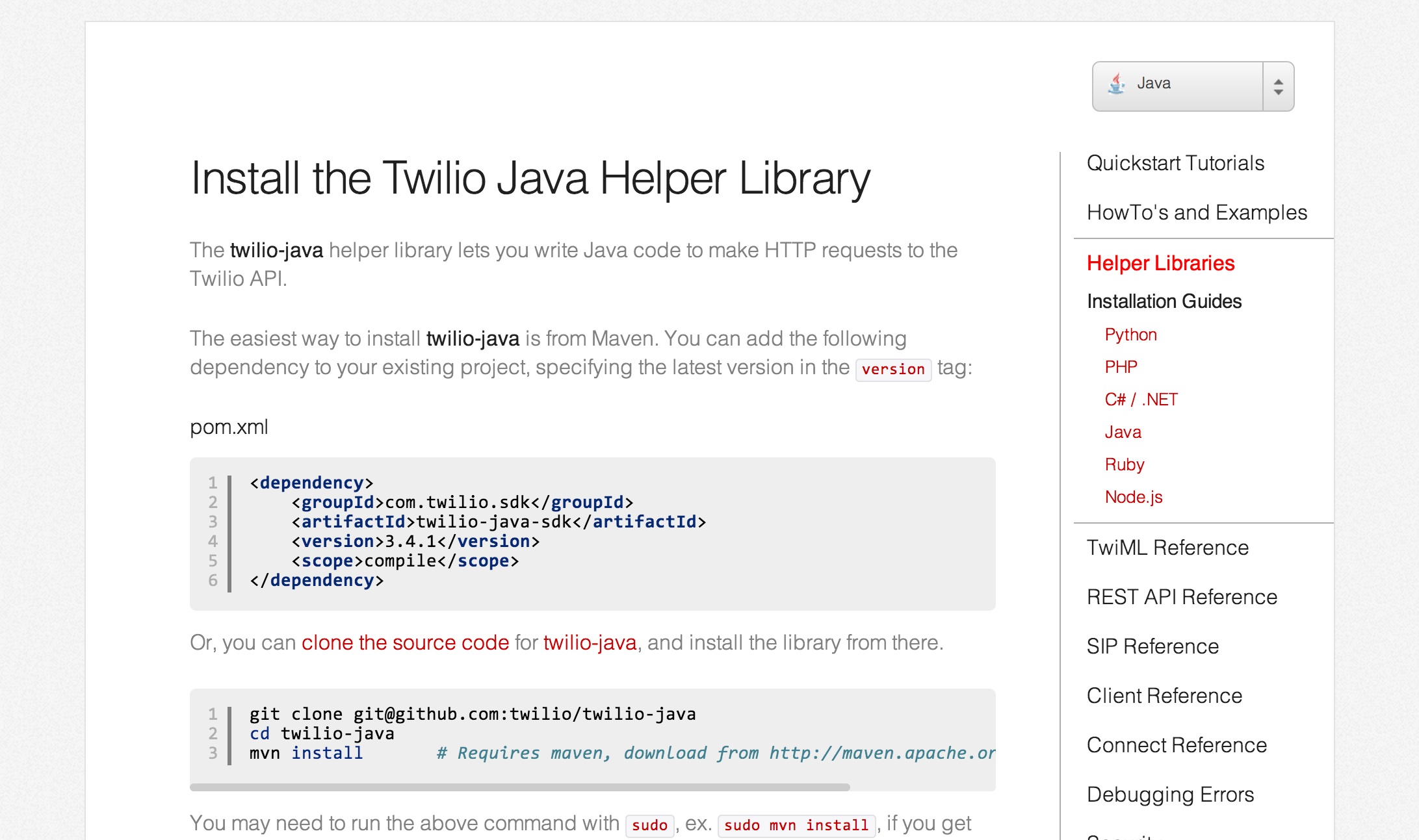Click the 'cd twilio-java' command line
The width and height of the screenshot is (1419, 840).
(x=322, y=733)
